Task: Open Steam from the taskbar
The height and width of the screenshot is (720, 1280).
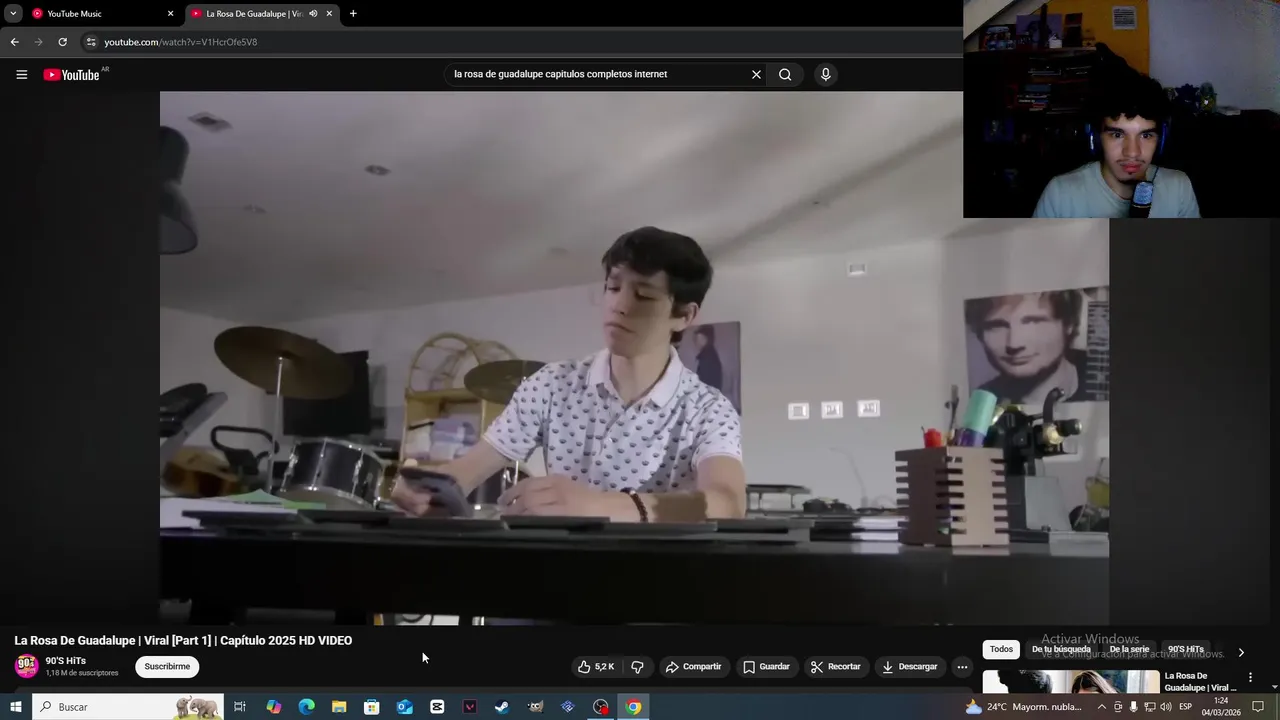Action: pyautogui.click(x=502, y=707)
